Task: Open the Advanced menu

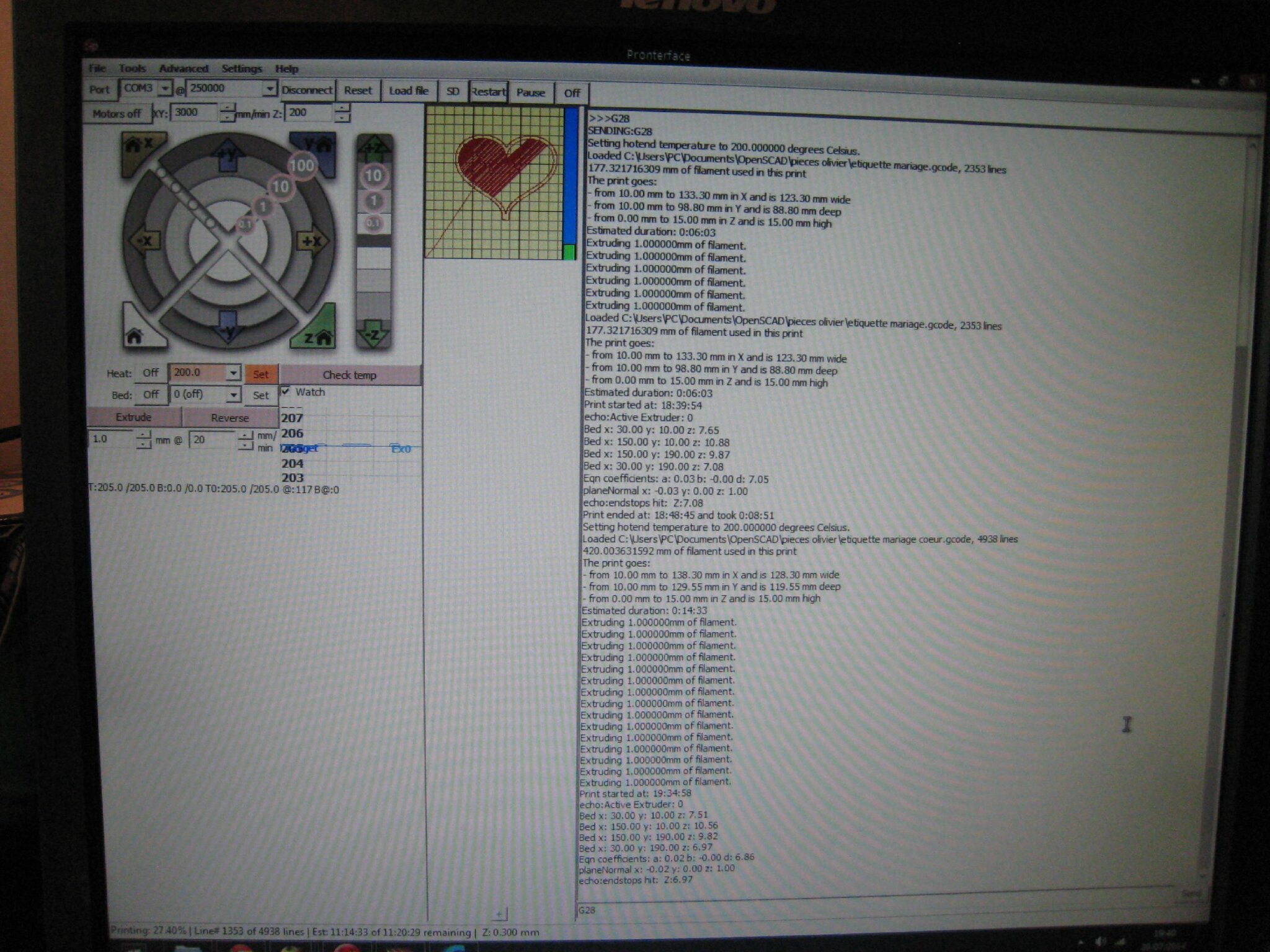Action: [x=184, y=69]
